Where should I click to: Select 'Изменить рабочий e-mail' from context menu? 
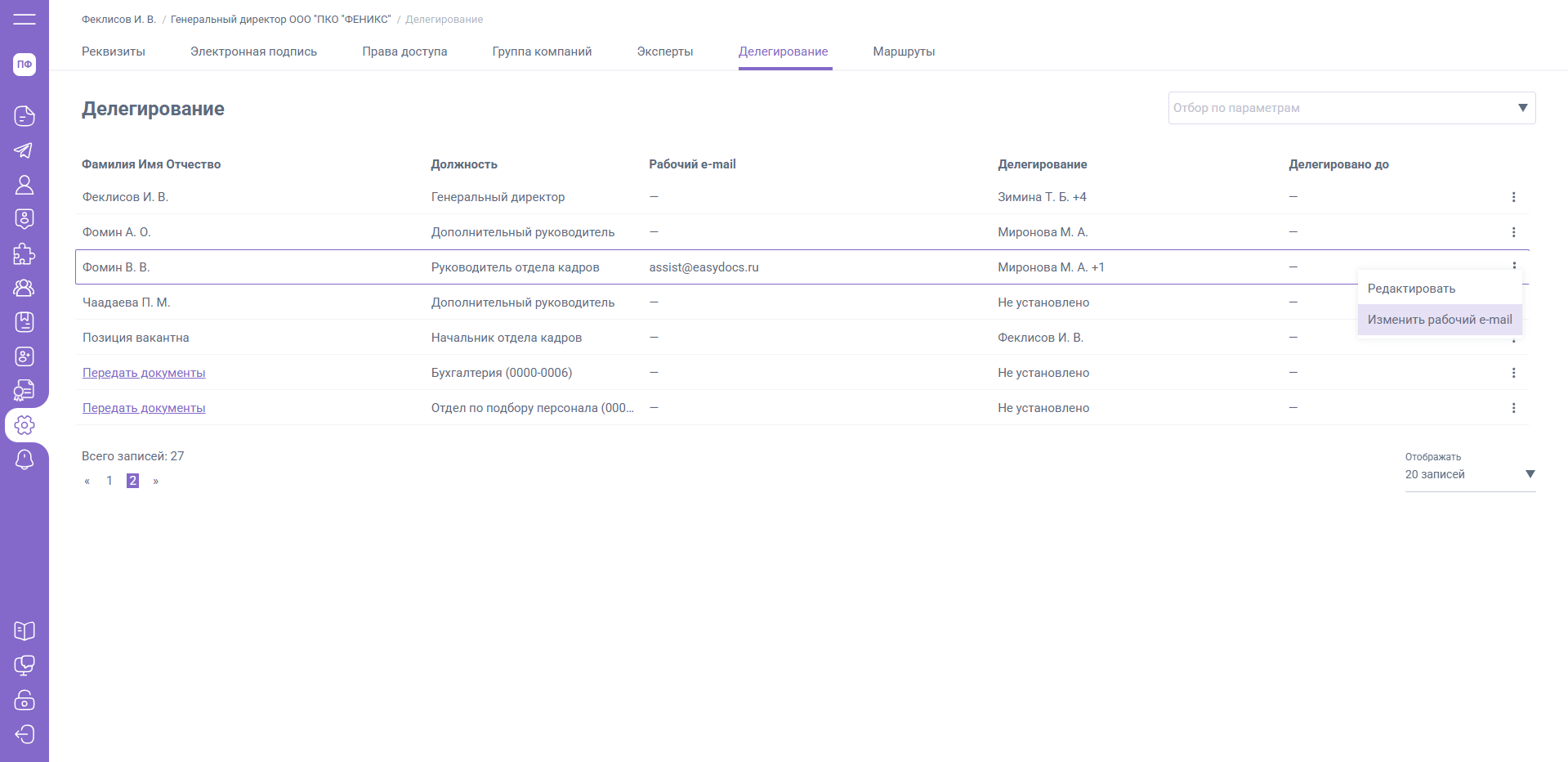tap(1439, 320)
